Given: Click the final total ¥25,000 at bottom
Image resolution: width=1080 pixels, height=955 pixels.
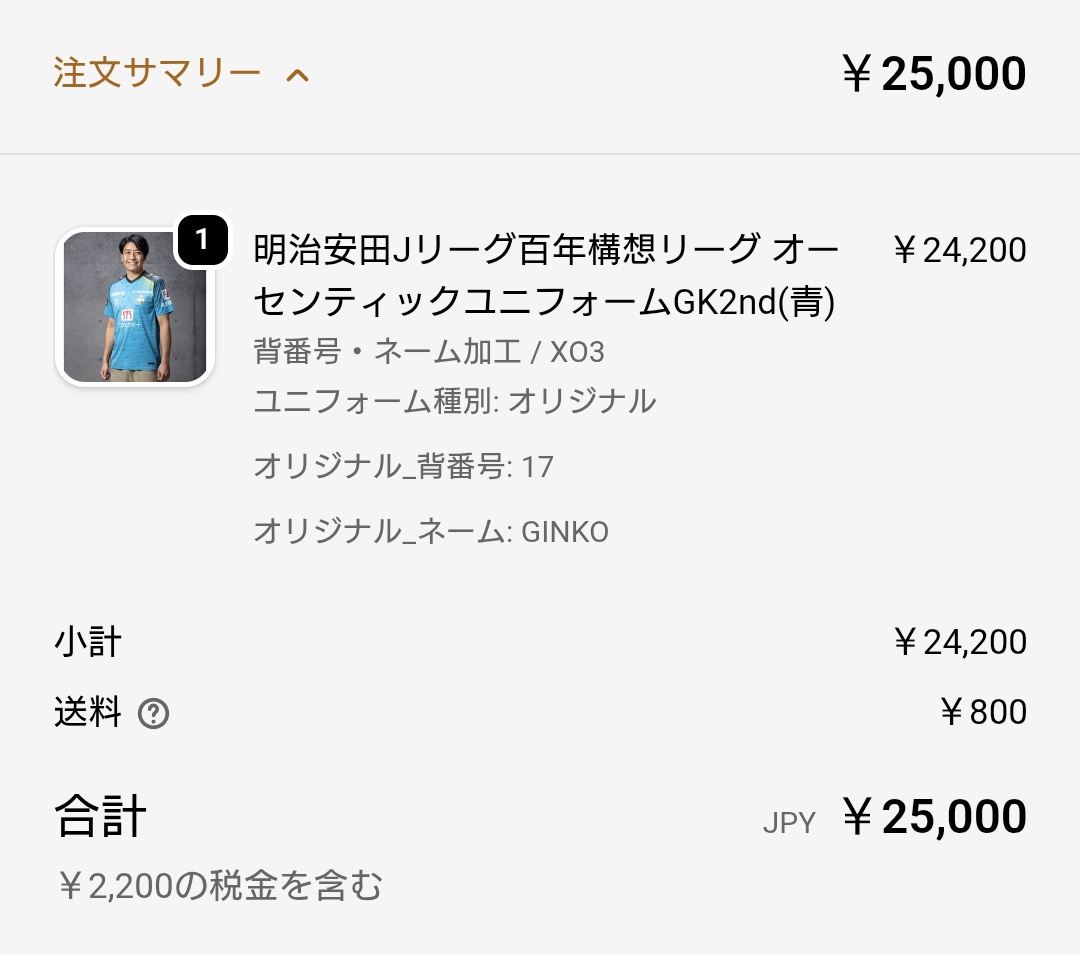Looking at the screenshot, I should tap(933, 817).
